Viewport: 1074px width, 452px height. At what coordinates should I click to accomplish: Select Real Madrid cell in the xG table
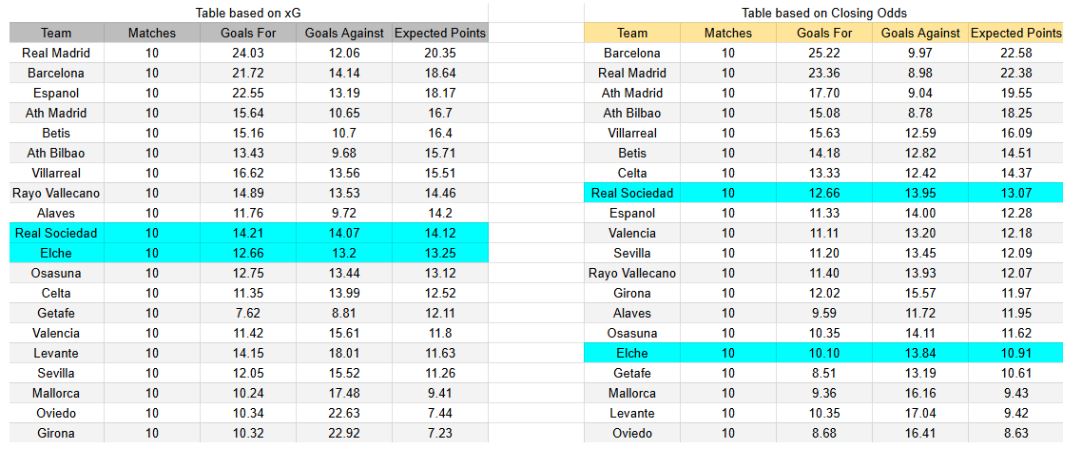click(x=55, y=53)
